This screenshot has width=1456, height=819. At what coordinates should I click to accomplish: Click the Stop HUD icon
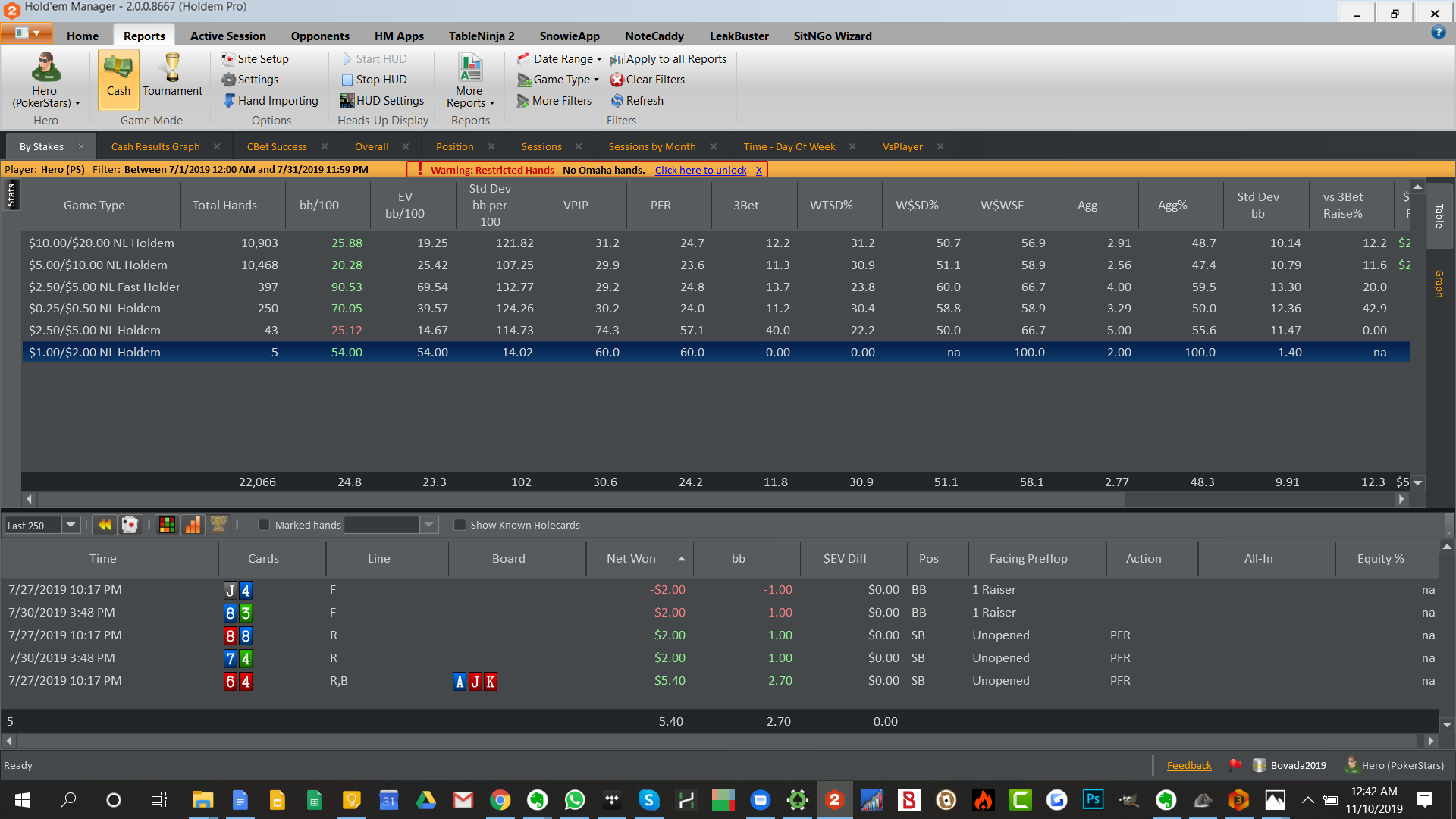347,80
